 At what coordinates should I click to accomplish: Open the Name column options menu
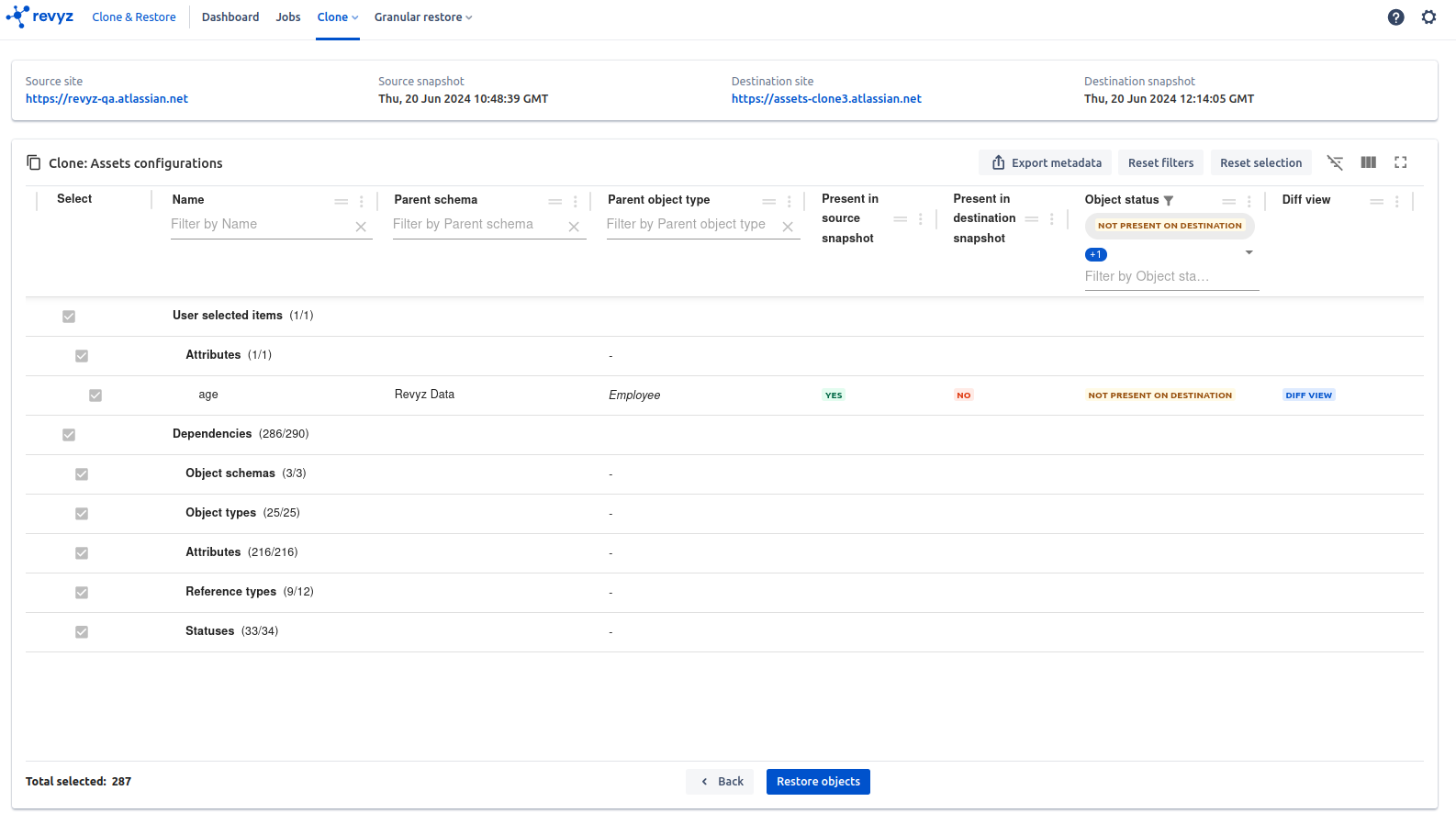362,202
